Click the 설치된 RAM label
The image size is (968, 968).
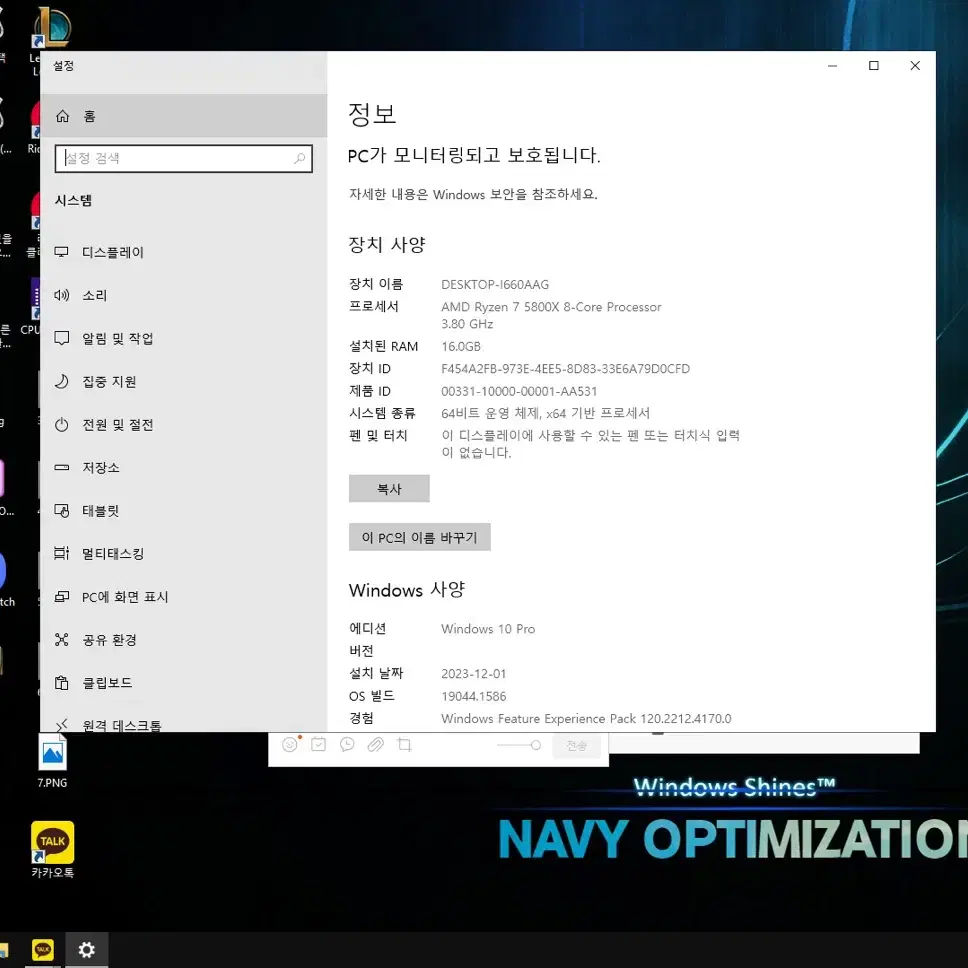[x=383, y=346]
